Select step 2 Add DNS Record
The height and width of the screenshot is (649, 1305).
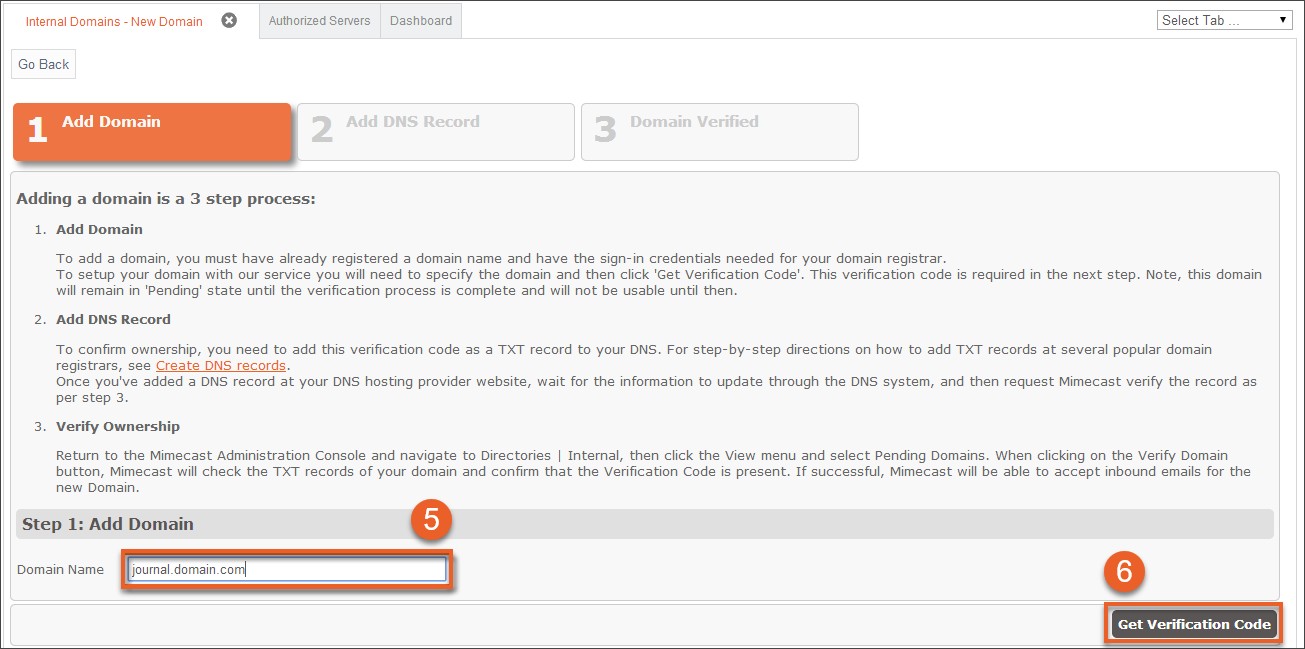[435, 131]
